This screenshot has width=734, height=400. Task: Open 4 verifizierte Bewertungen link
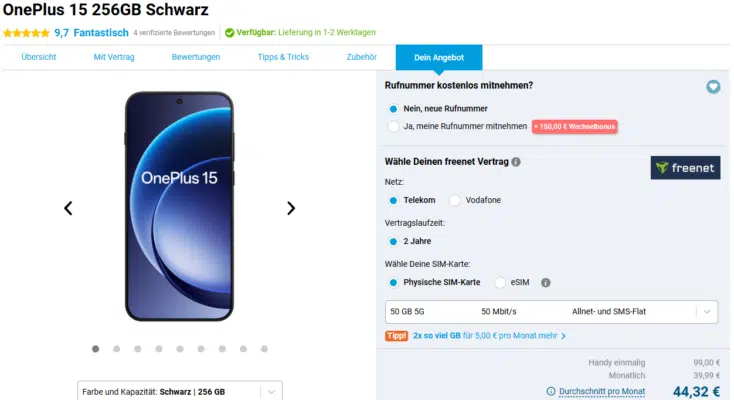(174, 33)
